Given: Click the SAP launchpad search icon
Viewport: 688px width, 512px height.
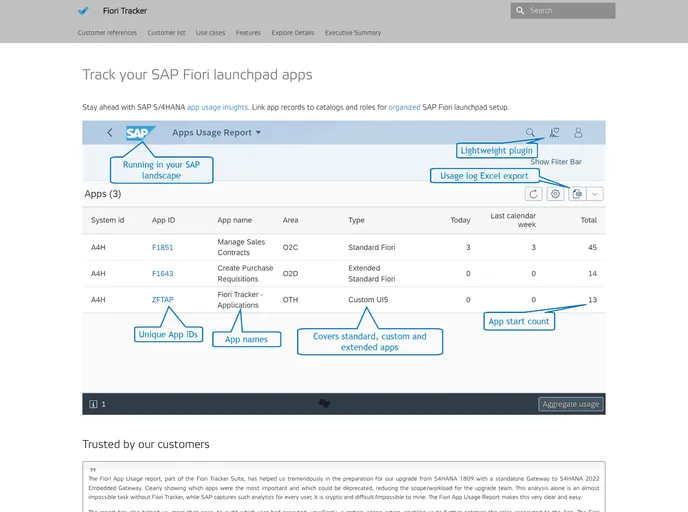Looking at the screenshot, I should (530, 132).
